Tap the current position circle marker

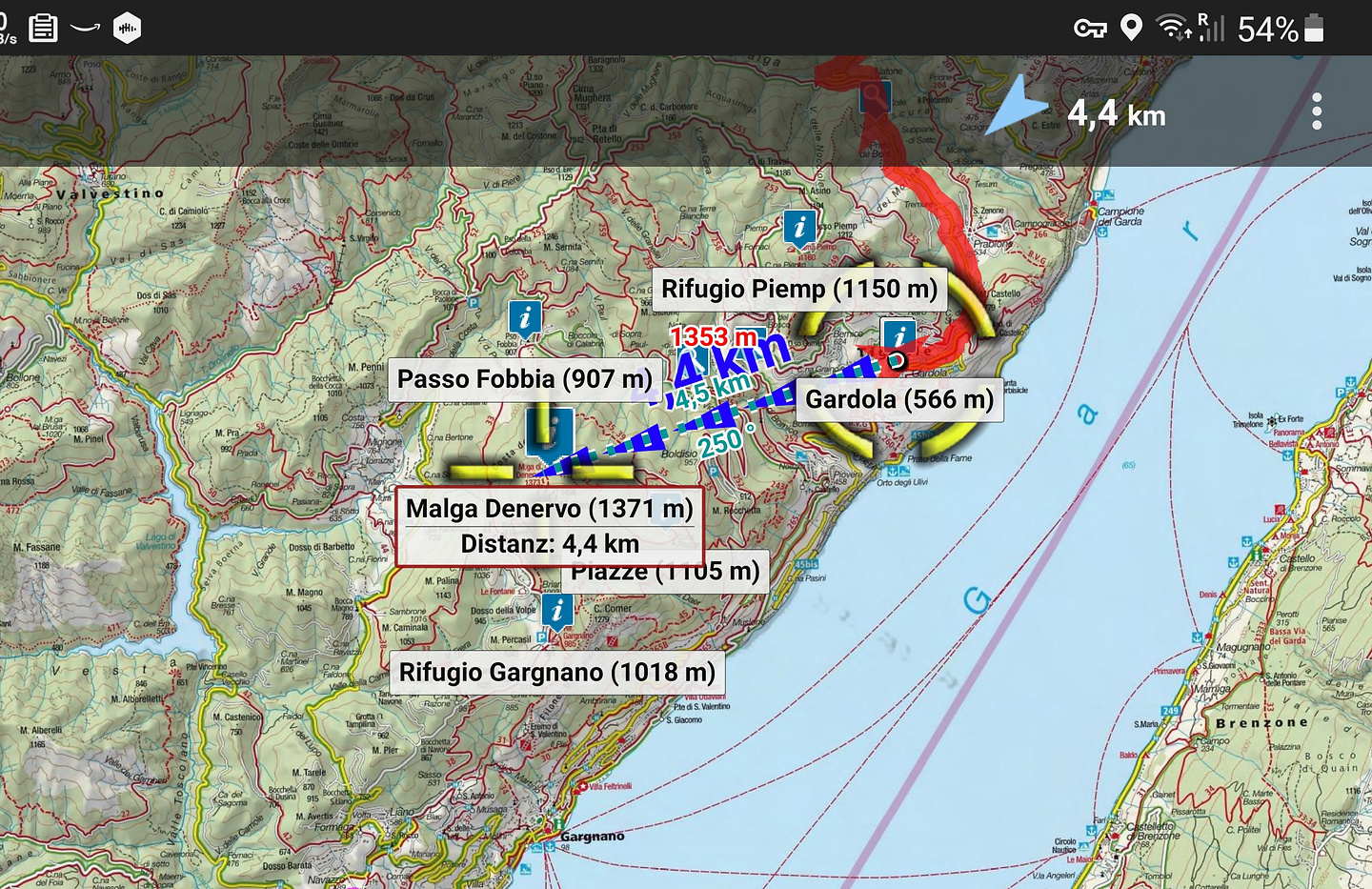point(896,360)
